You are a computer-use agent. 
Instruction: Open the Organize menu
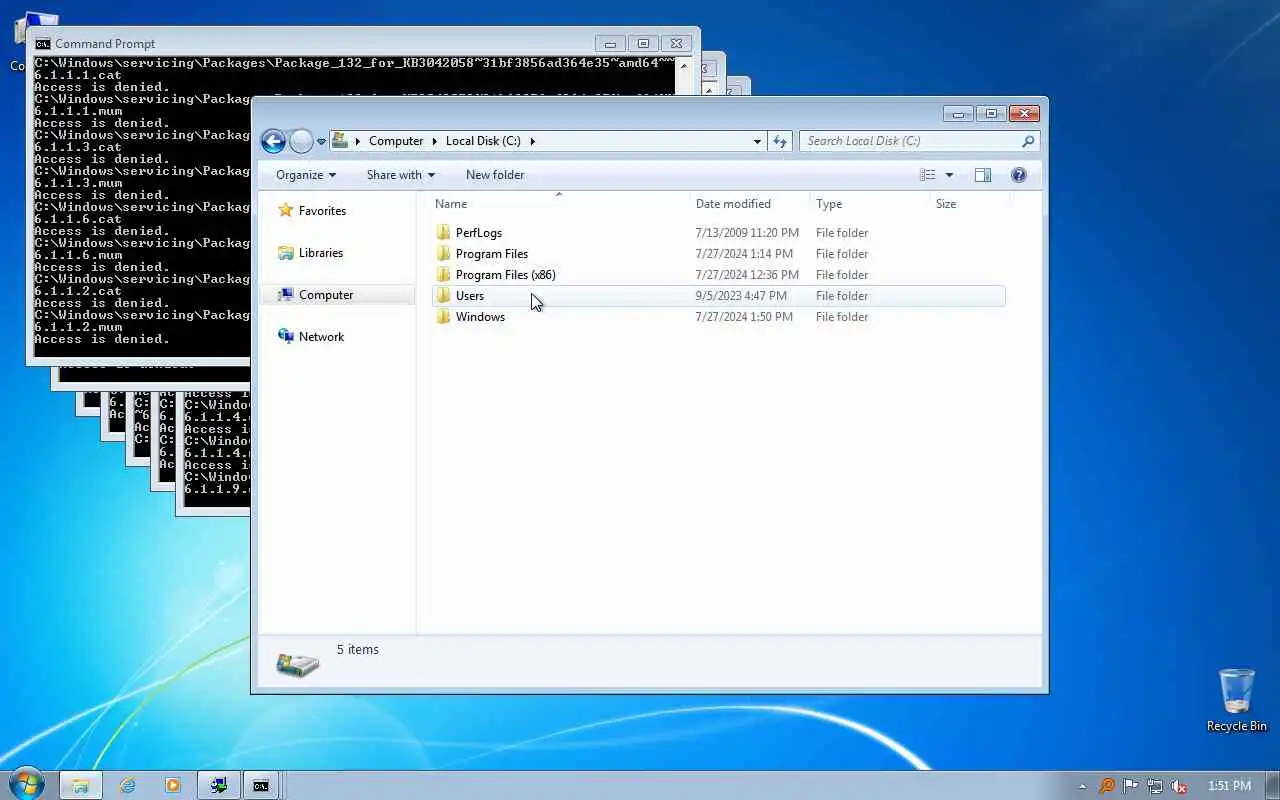(306, 175)
